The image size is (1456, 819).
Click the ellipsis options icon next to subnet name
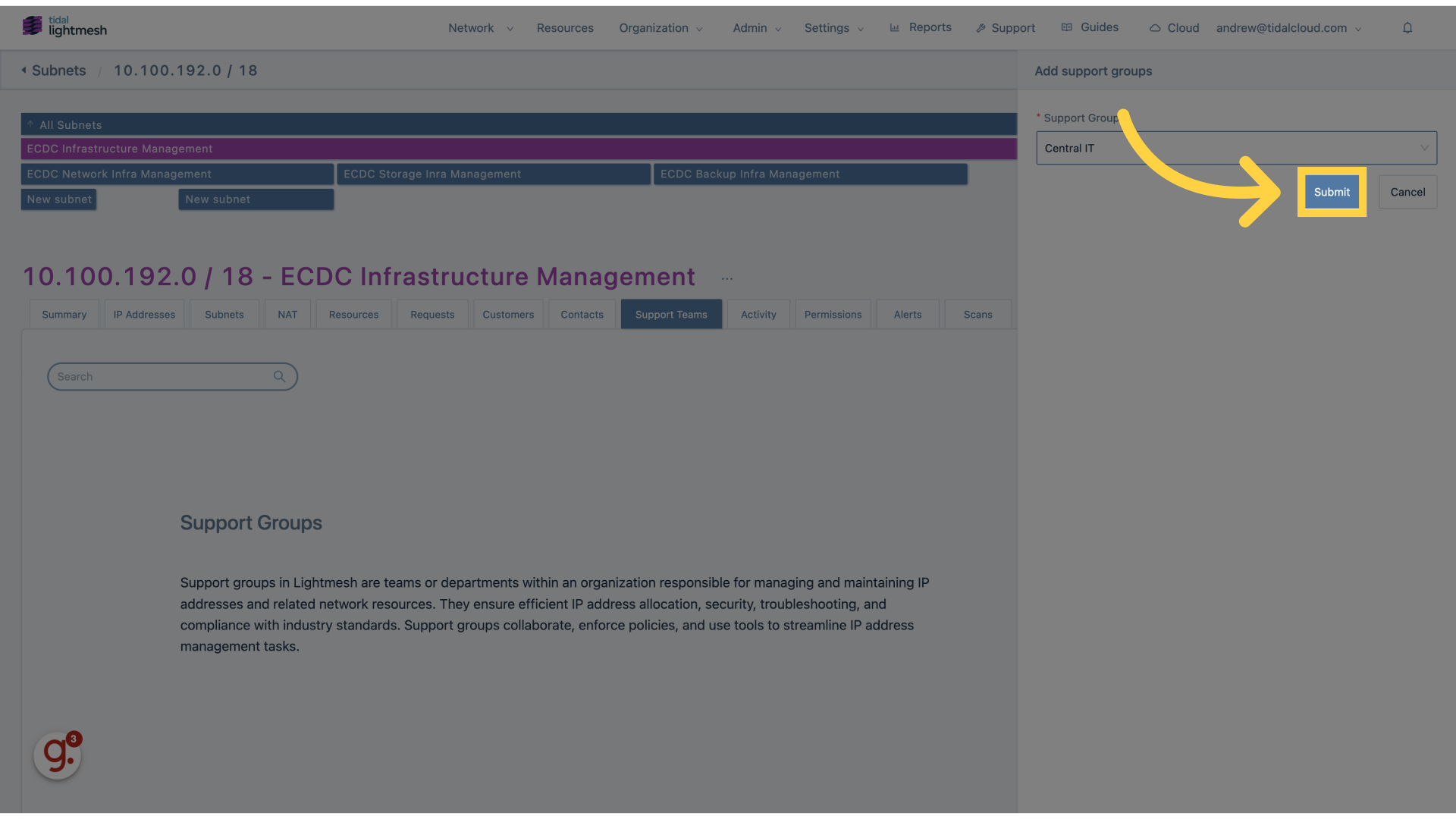[x=727, y=278]
